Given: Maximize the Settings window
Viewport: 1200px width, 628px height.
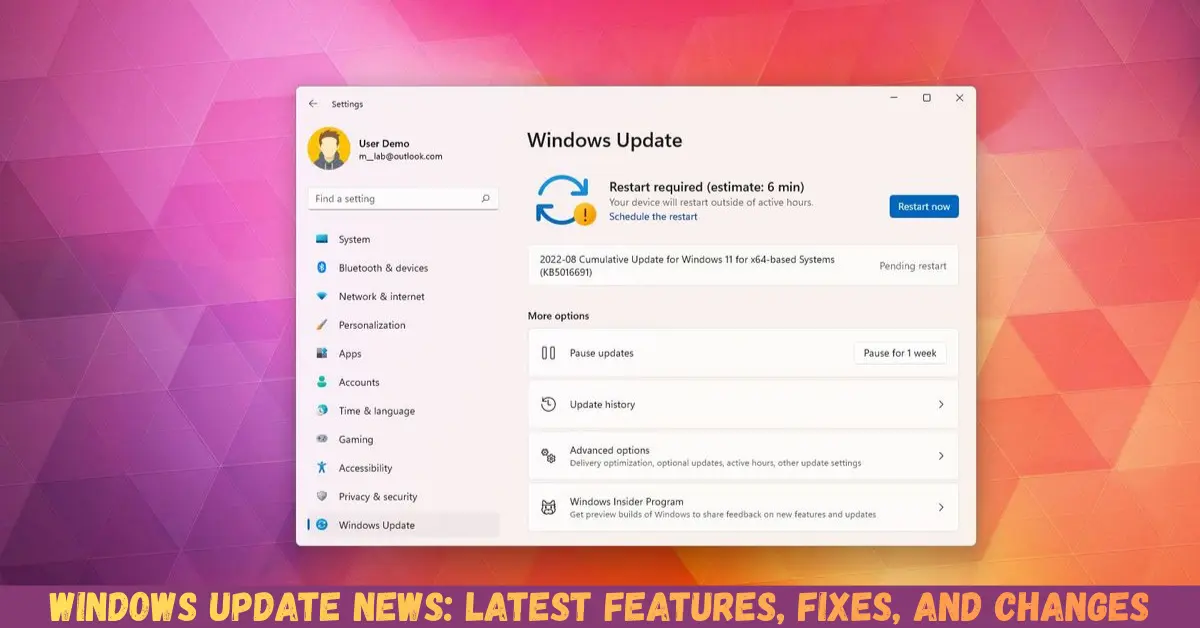Looking at the screenshot, I should (x=927, y=97).
